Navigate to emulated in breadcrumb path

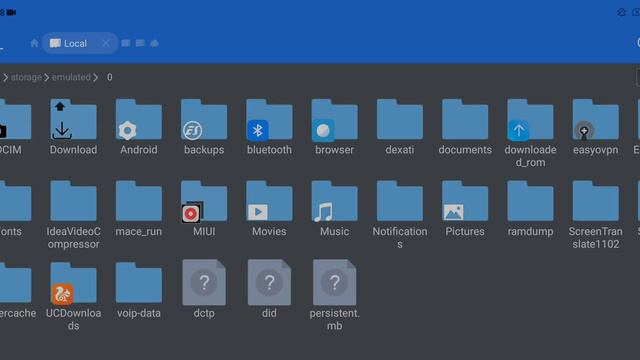71,77
